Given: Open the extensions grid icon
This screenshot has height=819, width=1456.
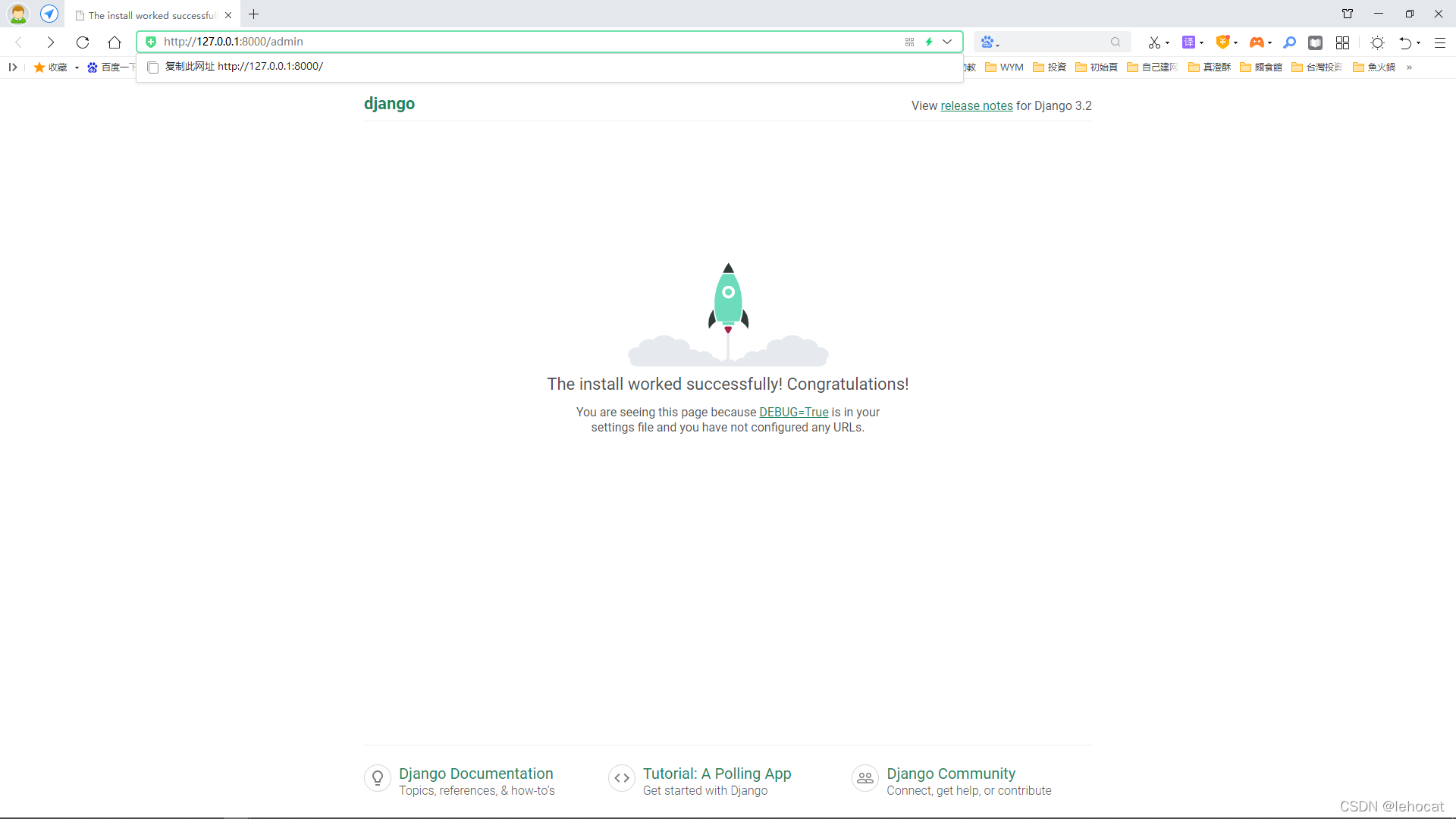Looking at the screenshot, I should (1343, 42).
